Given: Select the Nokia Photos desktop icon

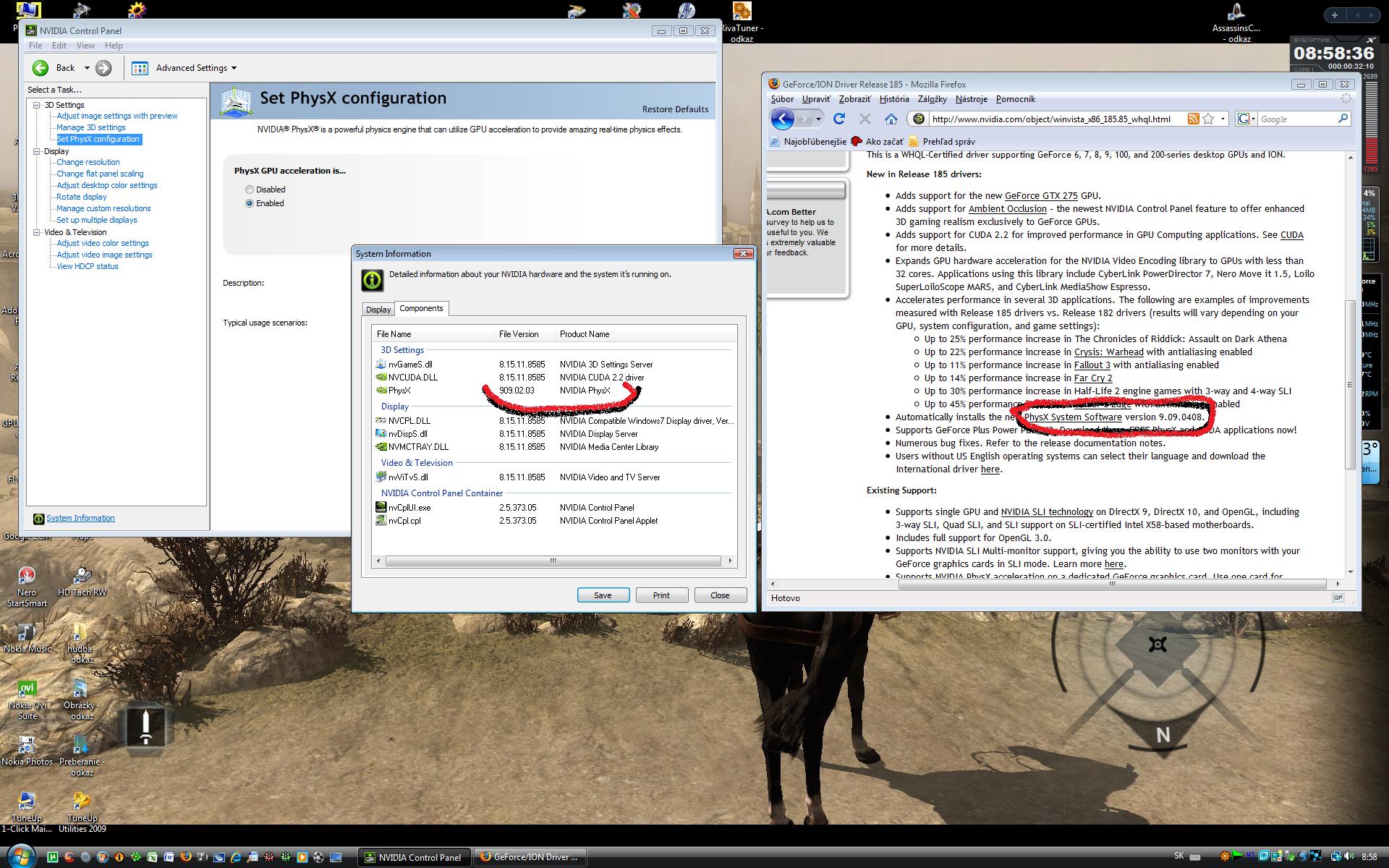Looking at the screenshot, I should coord(27,751).
